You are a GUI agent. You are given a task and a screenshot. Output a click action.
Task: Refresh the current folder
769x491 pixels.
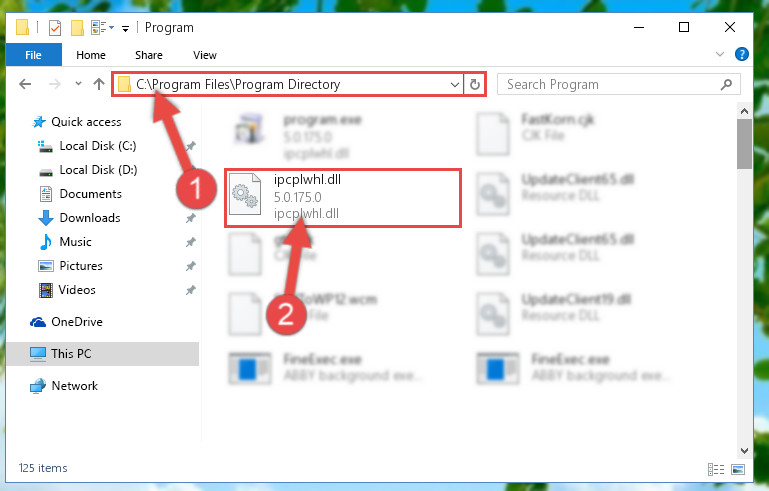[474, 84]
